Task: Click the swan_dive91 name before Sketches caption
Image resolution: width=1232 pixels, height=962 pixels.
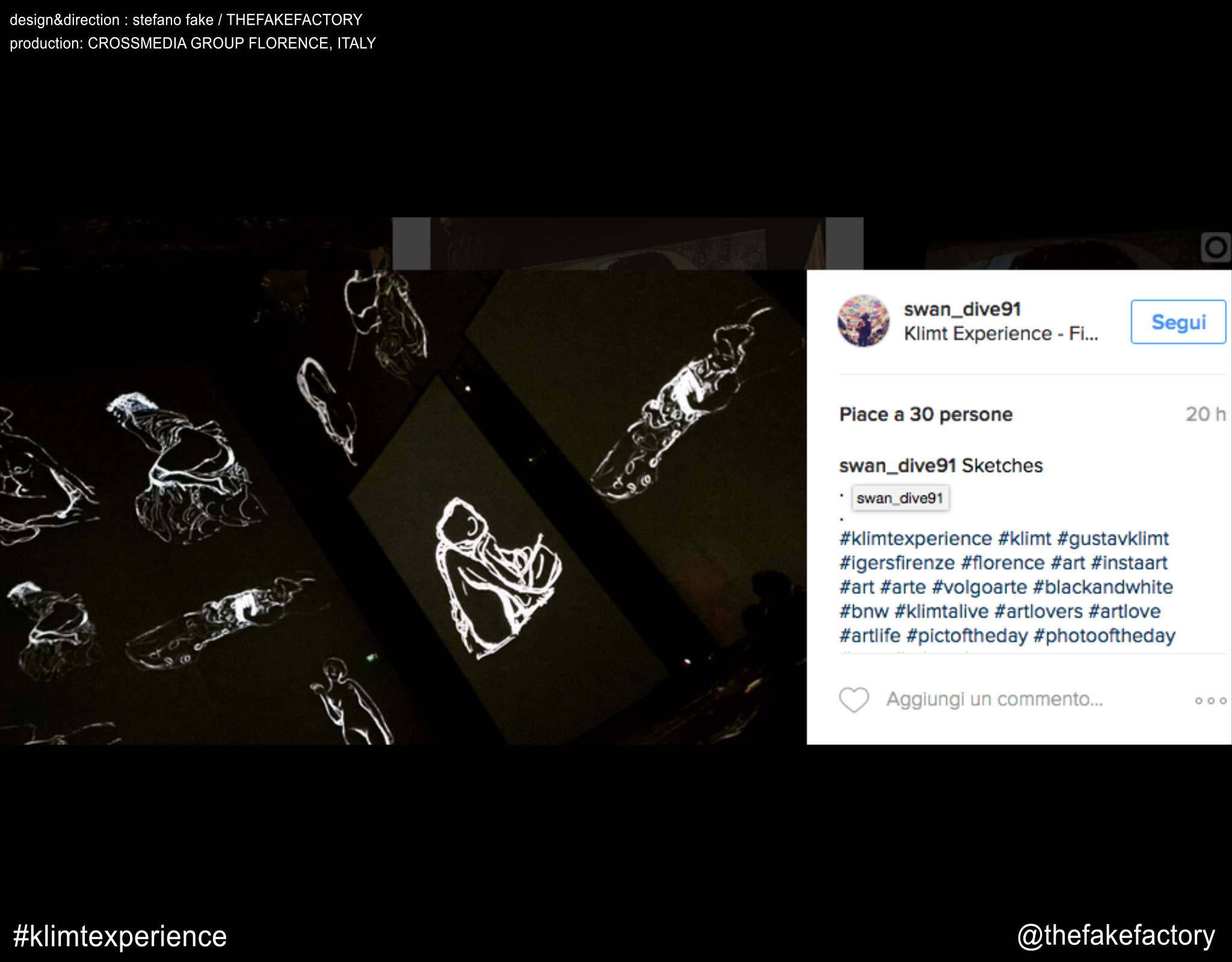Action: [x=898, y=465]
